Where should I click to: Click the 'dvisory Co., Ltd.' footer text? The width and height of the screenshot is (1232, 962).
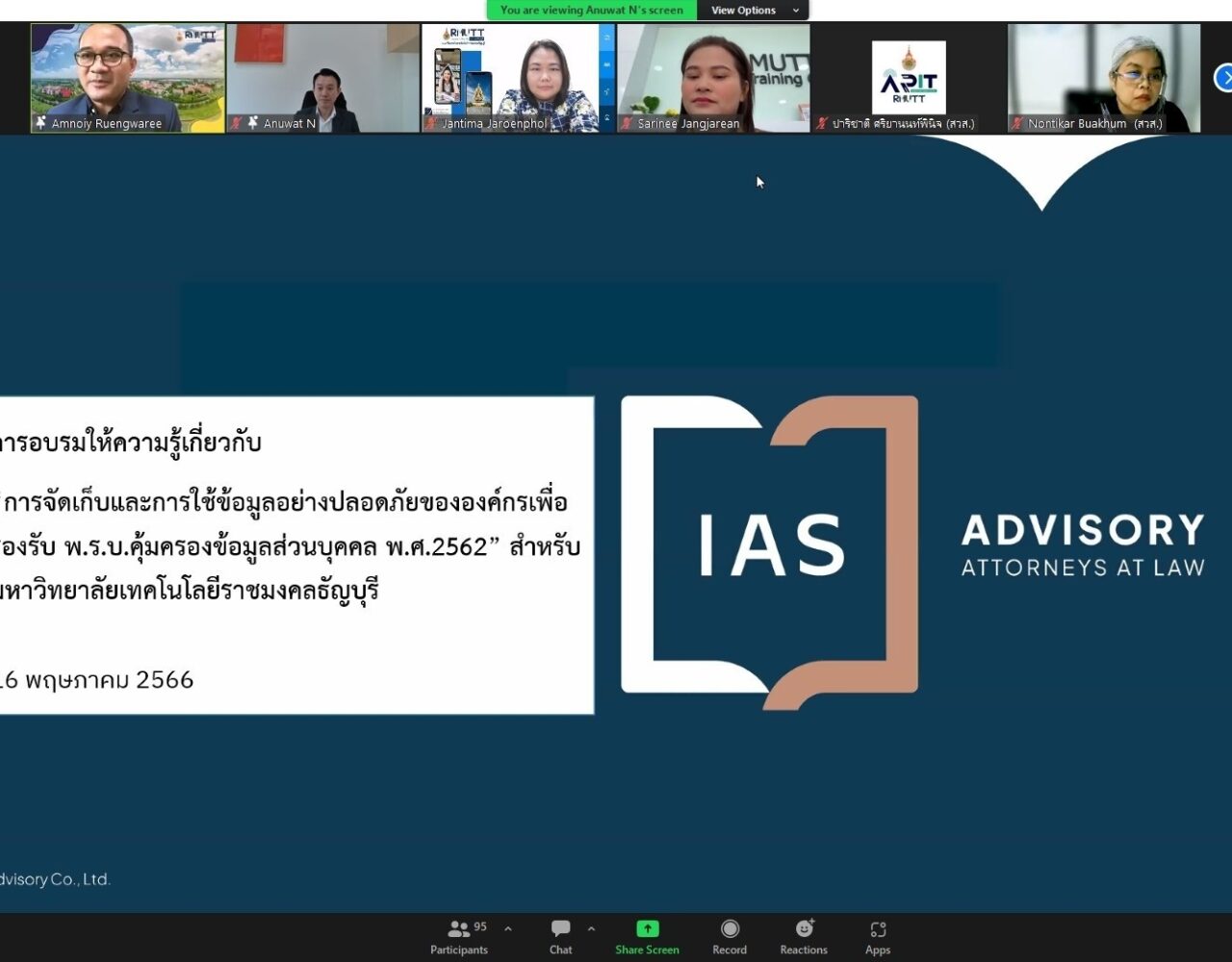coord(55,879)
